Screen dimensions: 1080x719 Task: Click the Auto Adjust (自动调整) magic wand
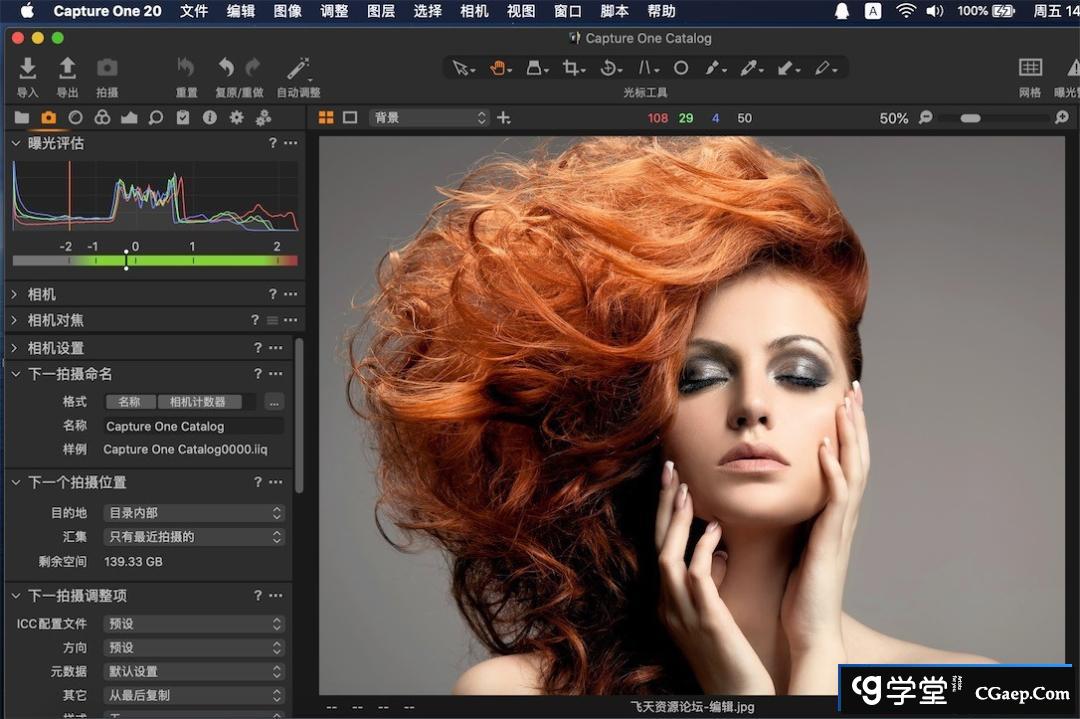coord(298,68)
